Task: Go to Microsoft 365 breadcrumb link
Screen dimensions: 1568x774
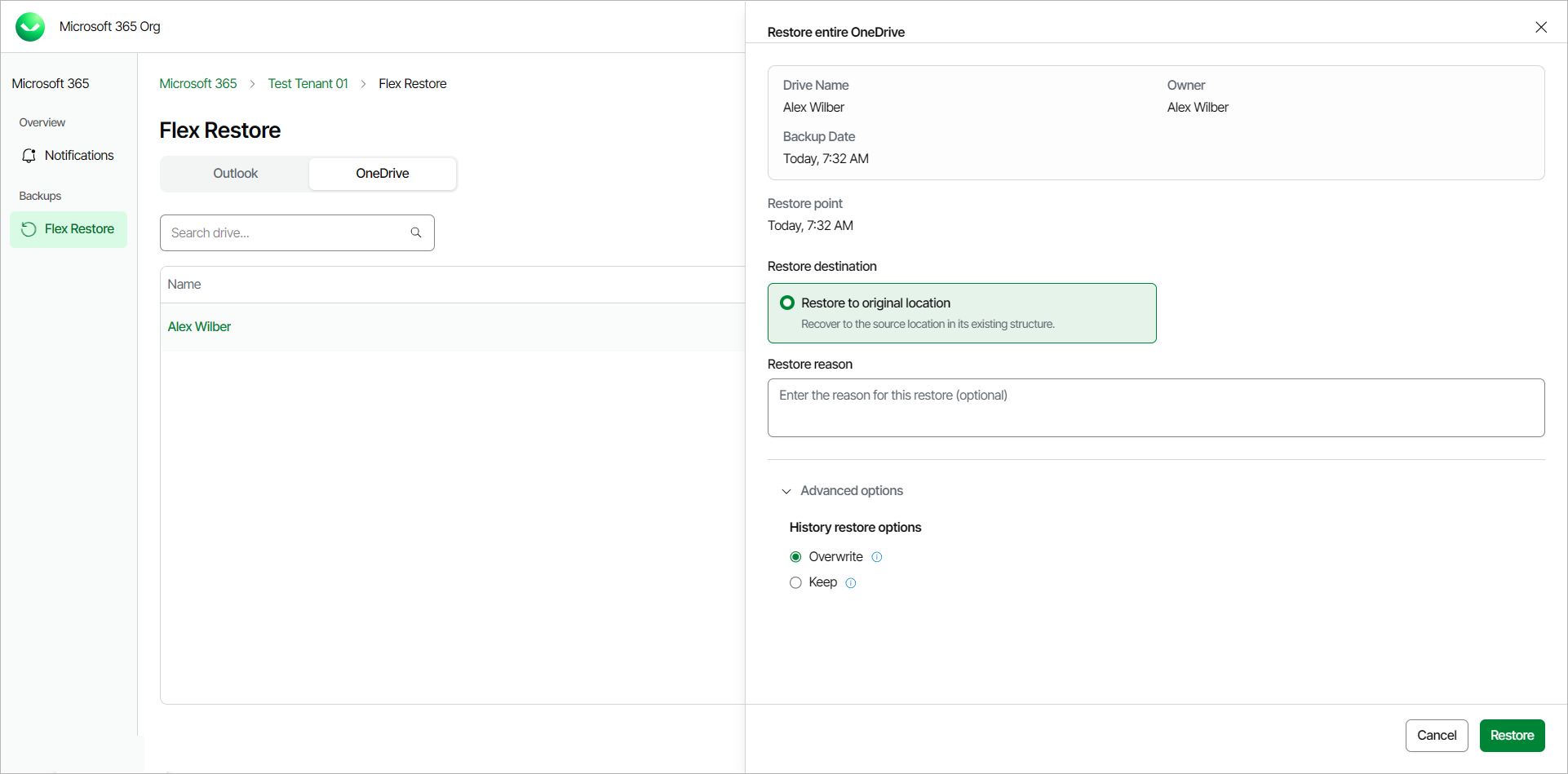Action: pos(198,83)
